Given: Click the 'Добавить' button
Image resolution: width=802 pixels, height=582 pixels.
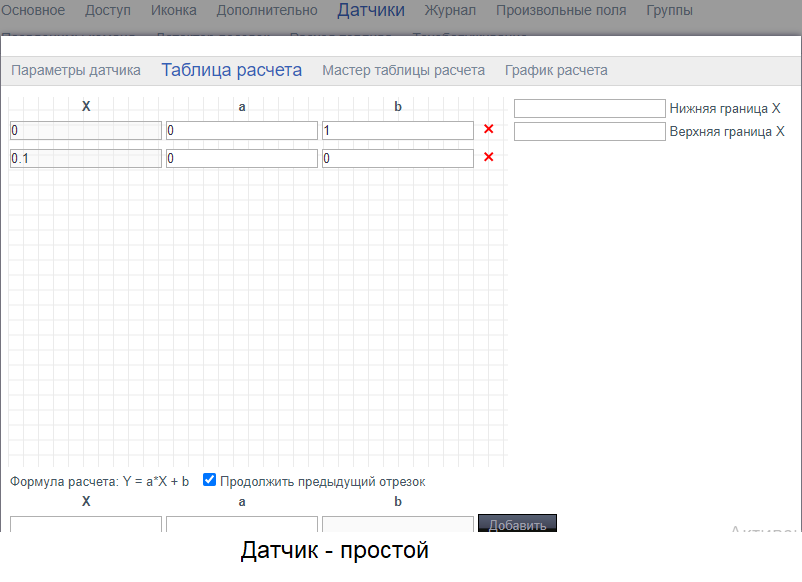Looking at the screenshot, I should pyautogui.click(x=517, y=524).
